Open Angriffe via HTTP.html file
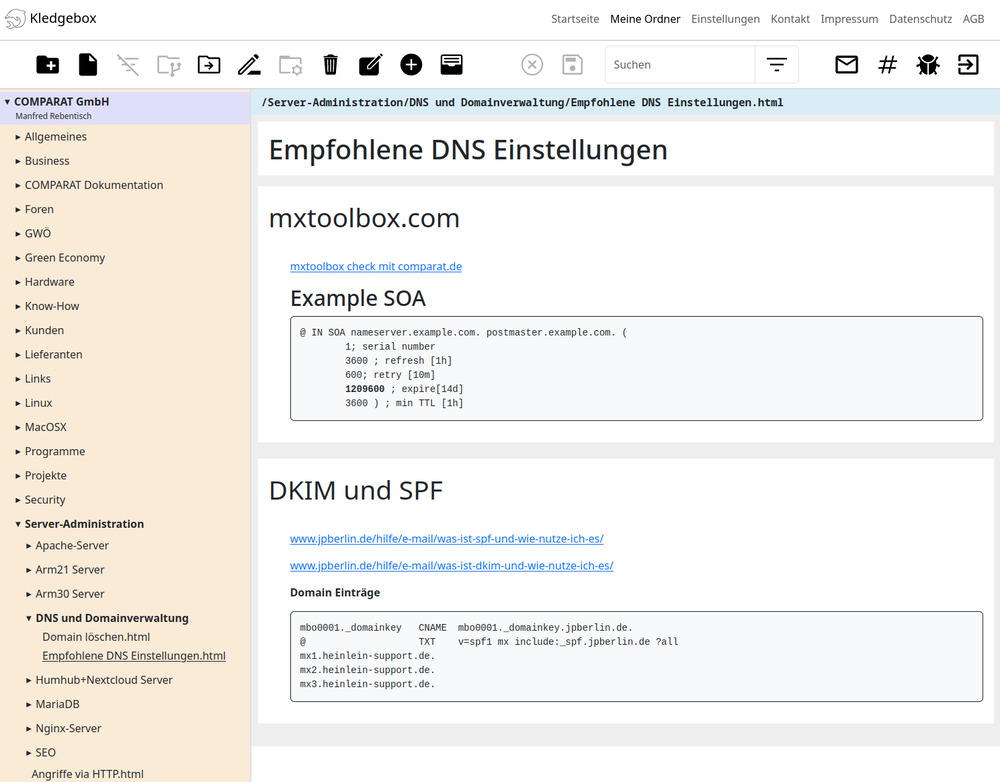1000x782 pixels. 87,774
